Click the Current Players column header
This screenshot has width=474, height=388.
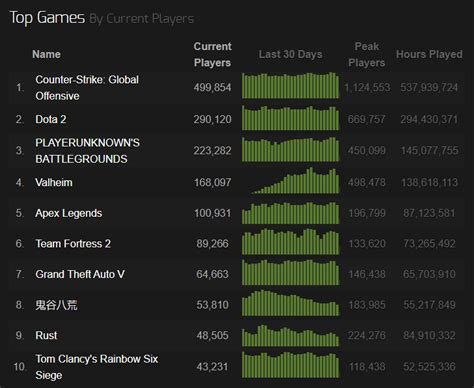(x=212, y=54)
